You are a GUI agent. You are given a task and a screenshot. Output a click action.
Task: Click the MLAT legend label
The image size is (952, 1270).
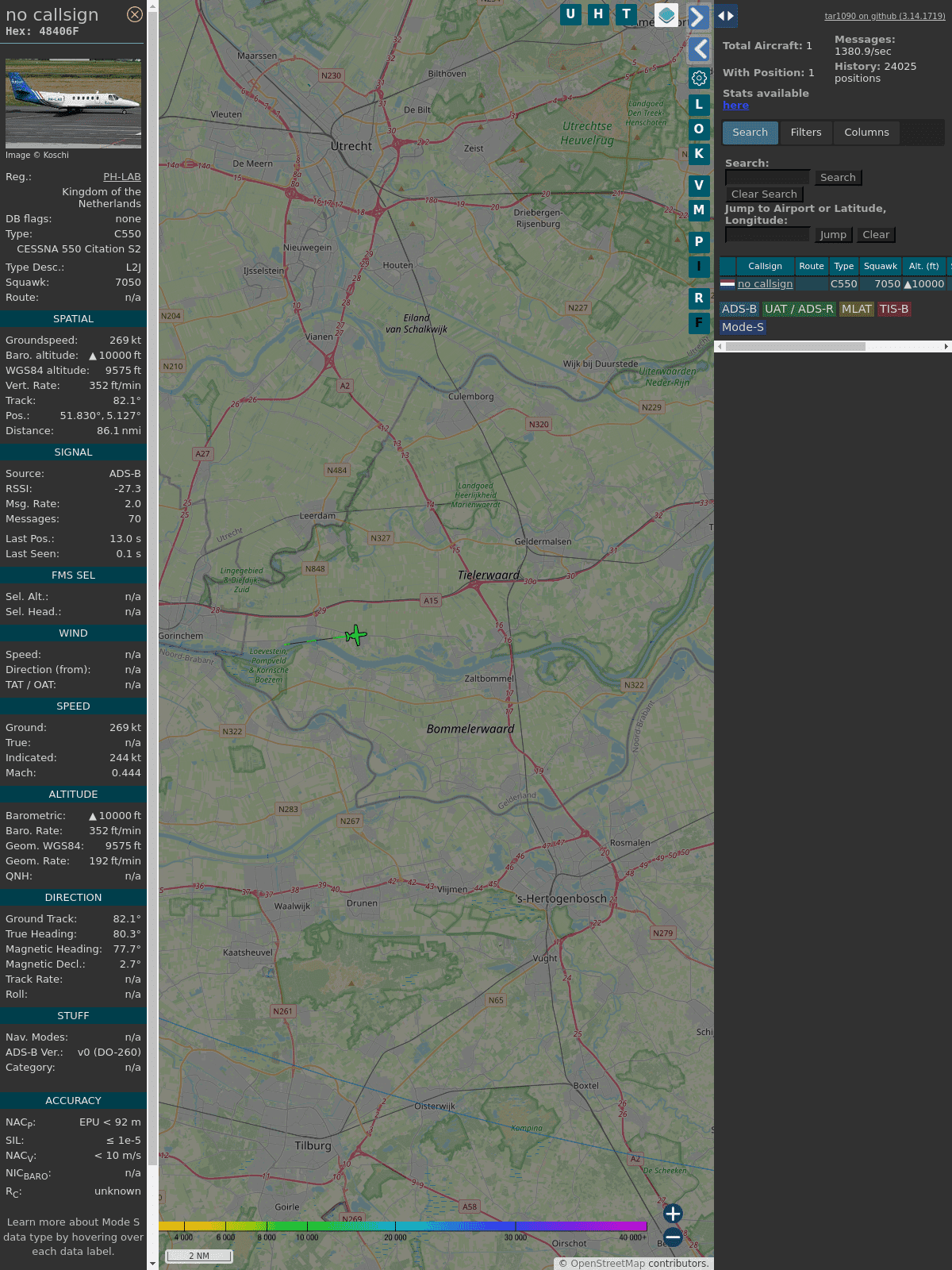pyautogui.click(x=857, y=310)
